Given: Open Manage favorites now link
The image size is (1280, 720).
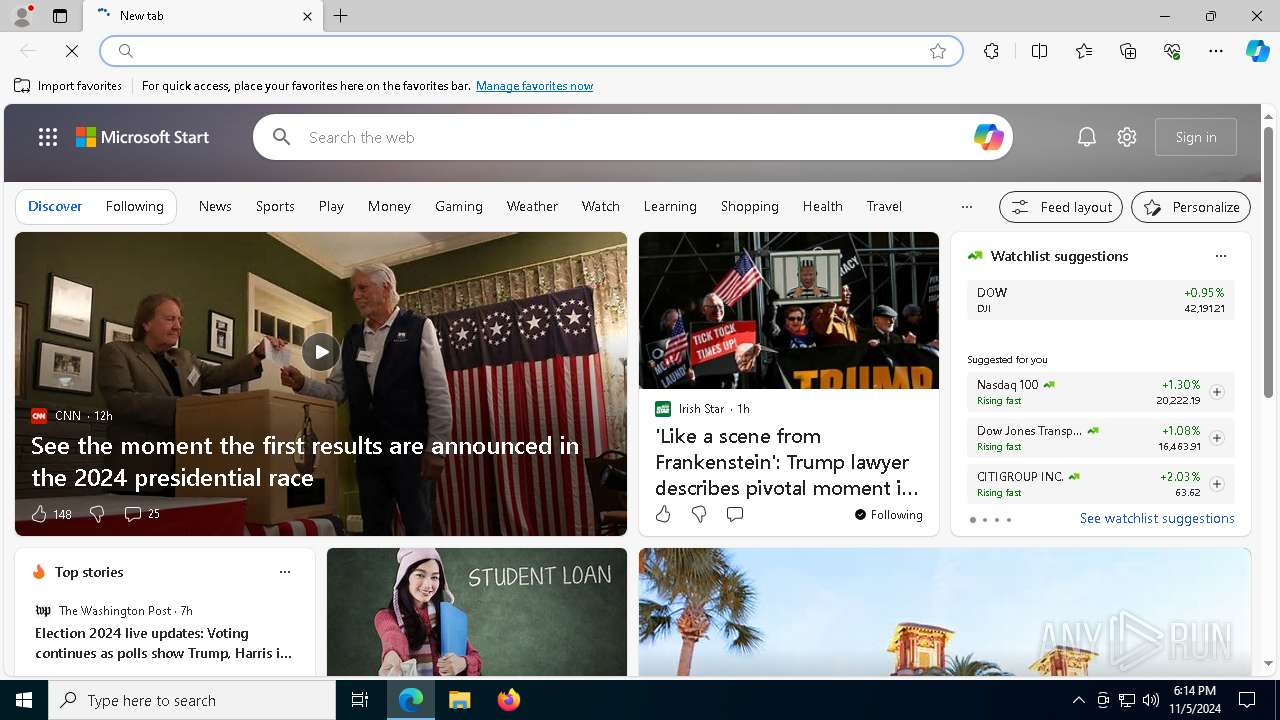Looking at the screenshot, I should click(x=534, y=86).
